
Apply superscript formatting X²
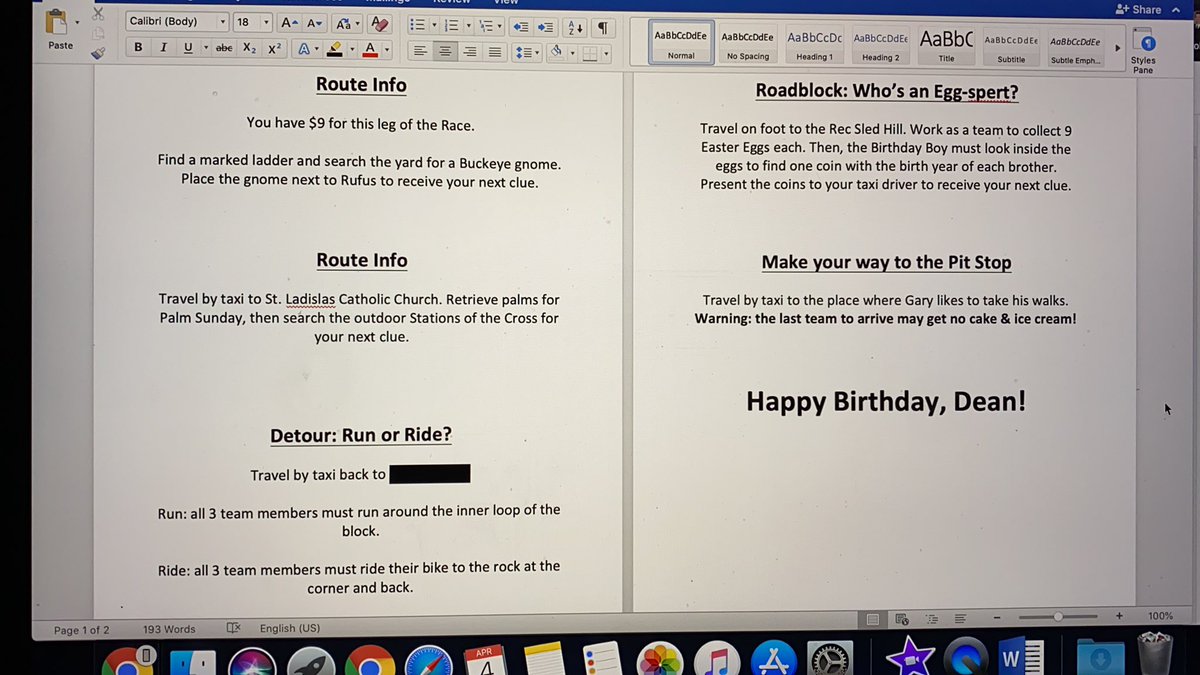[274, 48]
